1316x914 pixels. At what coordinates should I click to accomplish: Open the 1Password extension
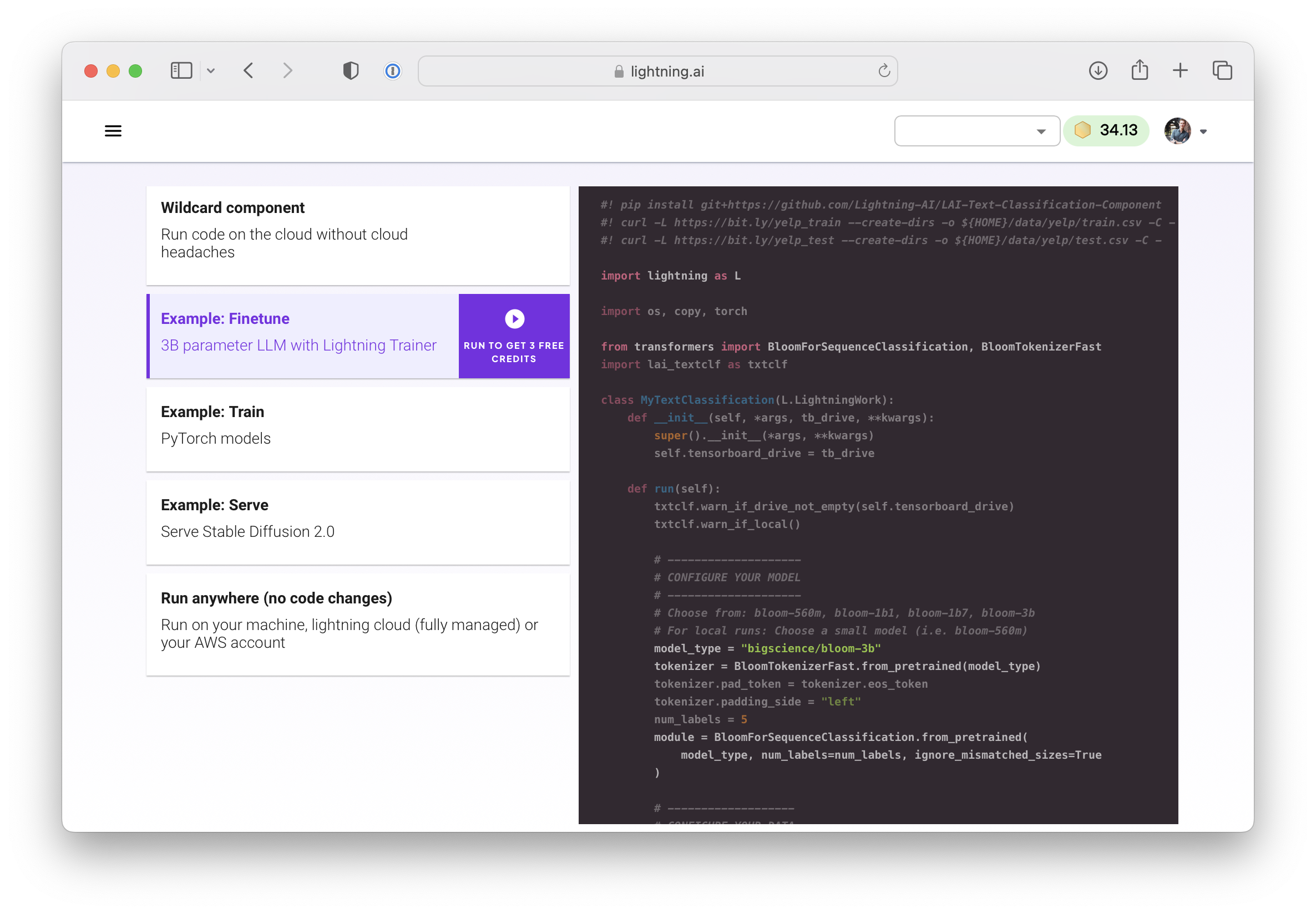[x=392, y=71]
